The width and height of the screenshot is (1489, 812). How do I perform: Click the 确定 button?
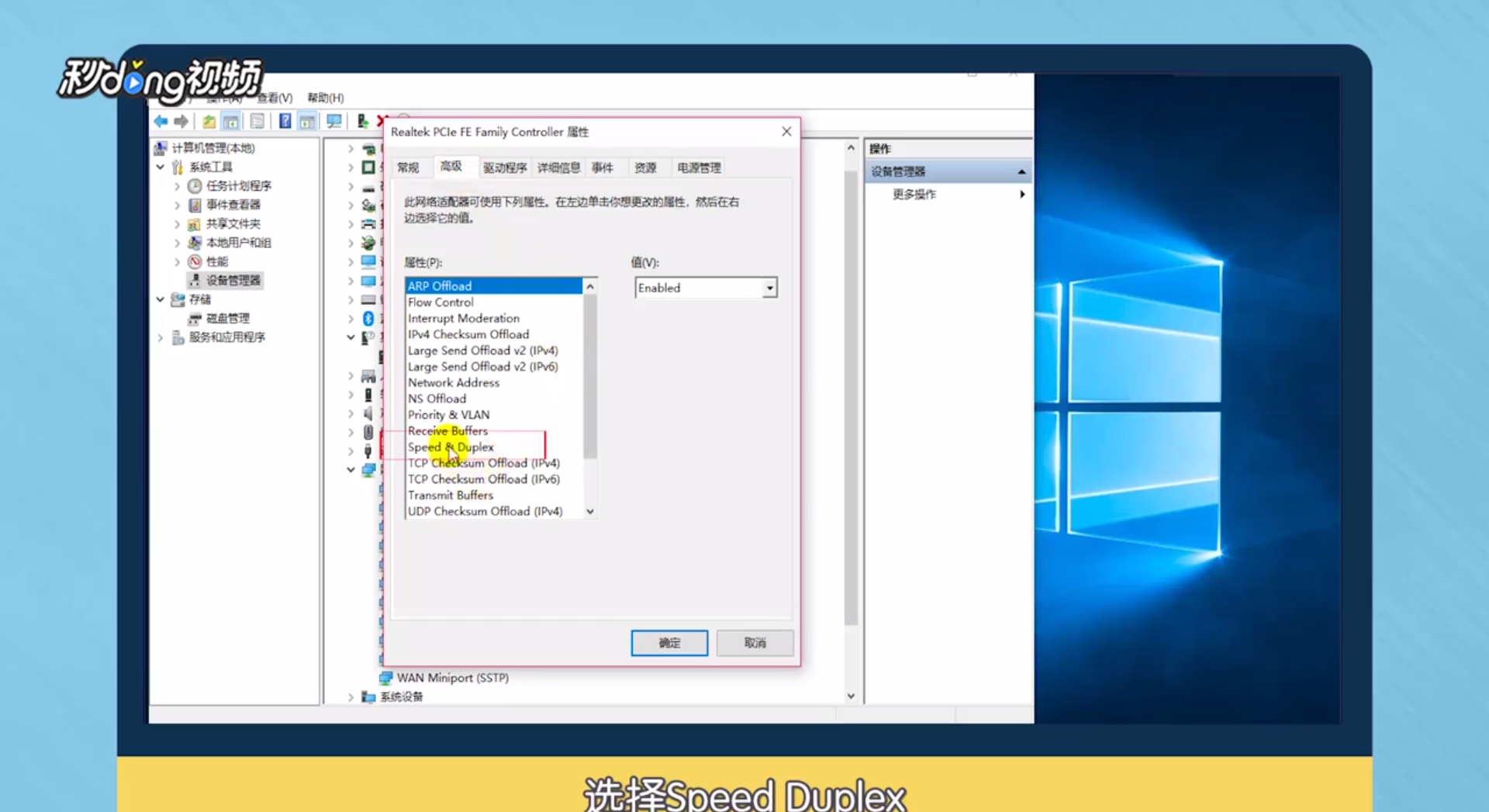click(669, 643)
